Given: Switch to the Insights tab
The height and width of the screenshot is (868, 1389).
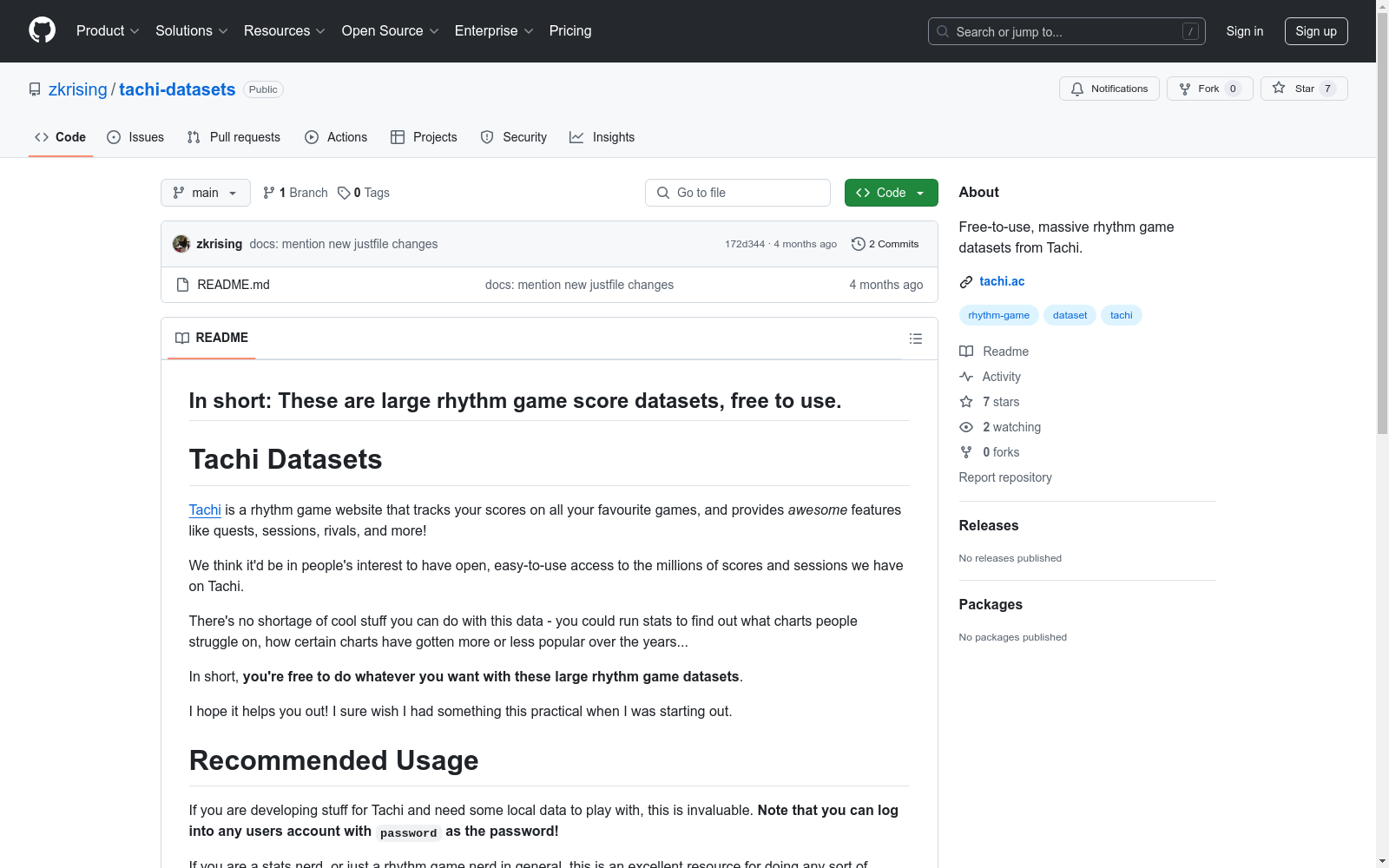Looking at the screenshot, I should [602, 137].
